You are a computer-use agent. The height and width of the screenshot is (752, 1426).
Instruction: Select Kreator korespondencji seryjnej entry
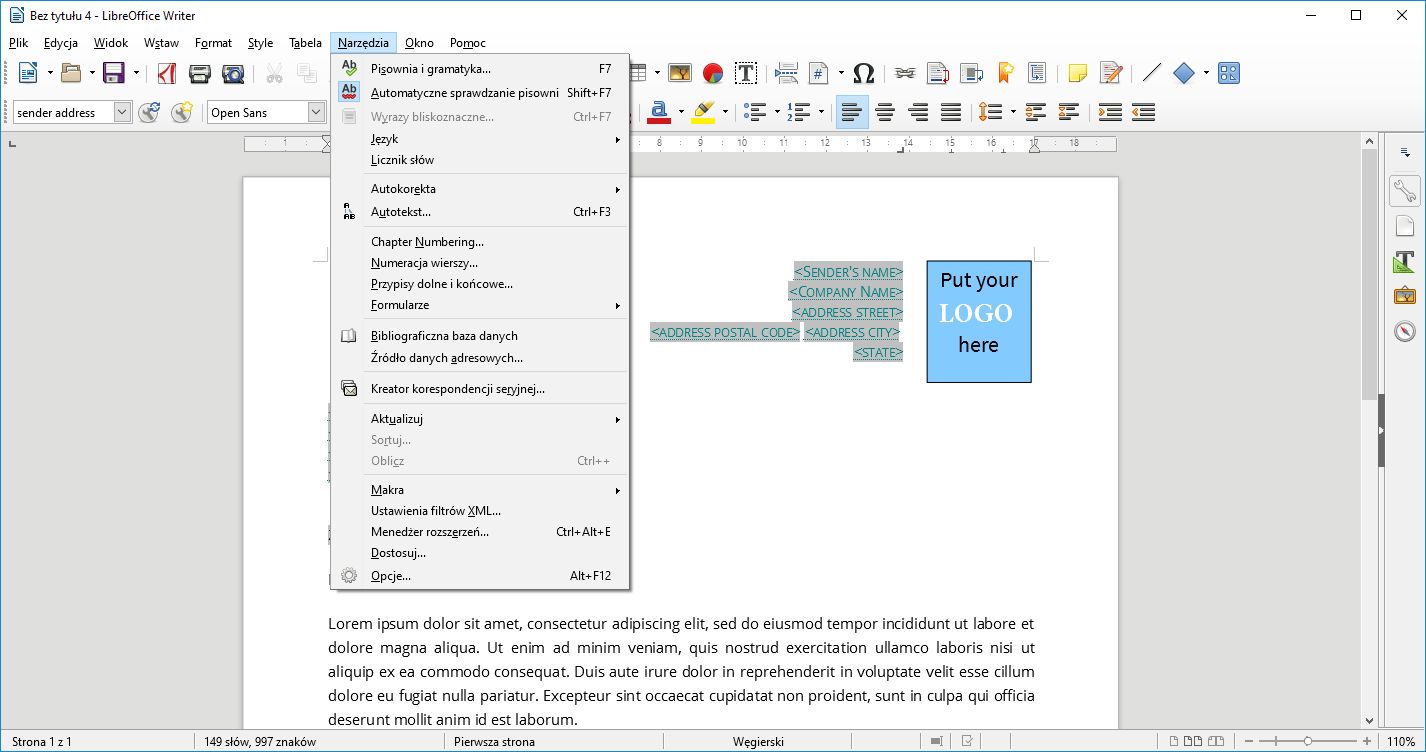pos(480,389)
